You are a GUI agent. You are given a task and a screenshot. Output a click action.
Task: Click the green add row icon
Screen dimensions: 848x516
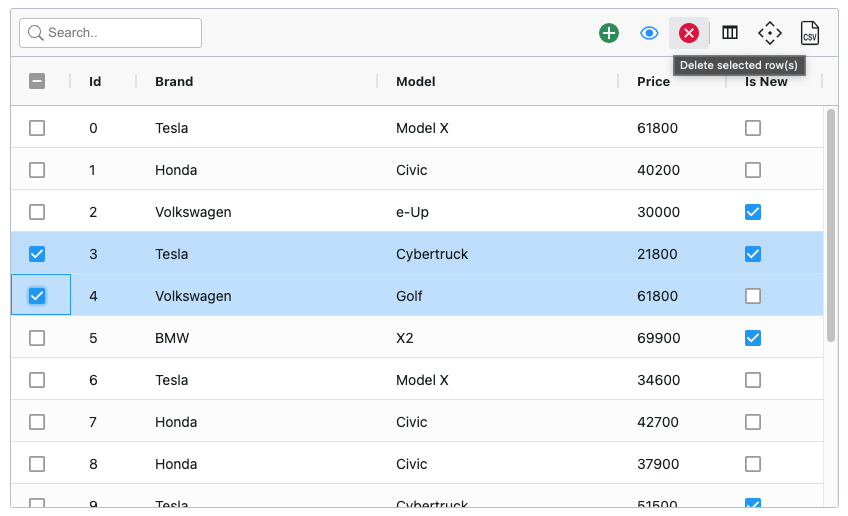609,33
